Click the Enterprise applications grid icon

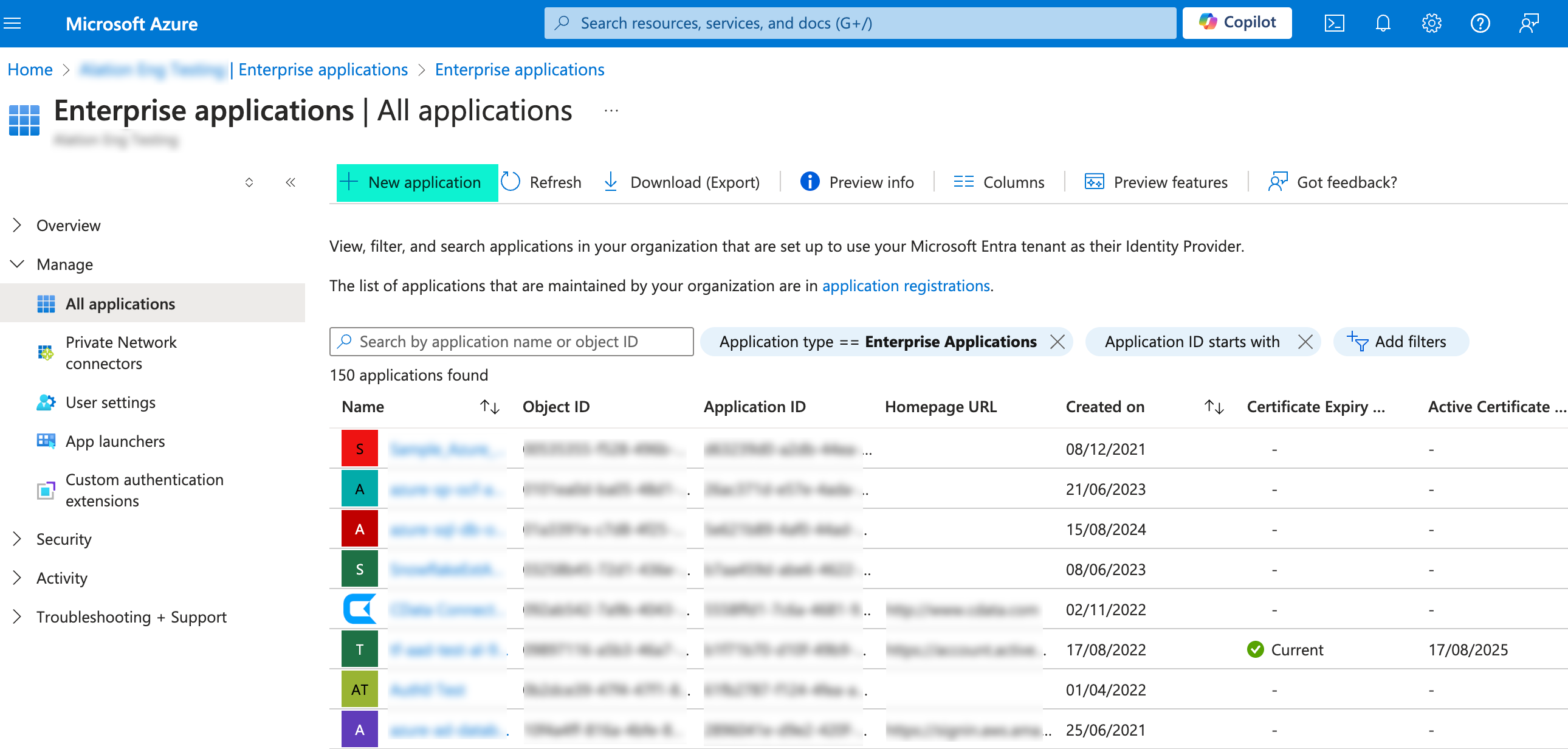[x=24, y=120]
